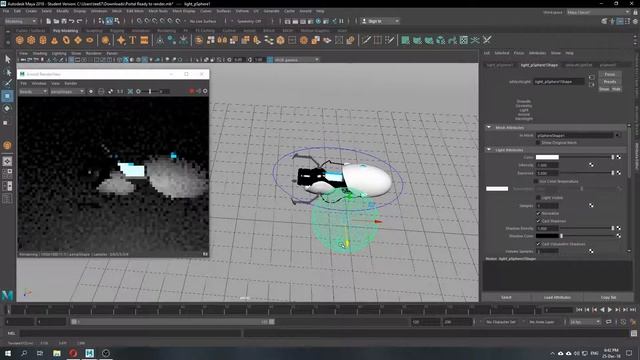Click the first green UV editor shelf icon
Screen dimensions: 640x360
point(405,40)
